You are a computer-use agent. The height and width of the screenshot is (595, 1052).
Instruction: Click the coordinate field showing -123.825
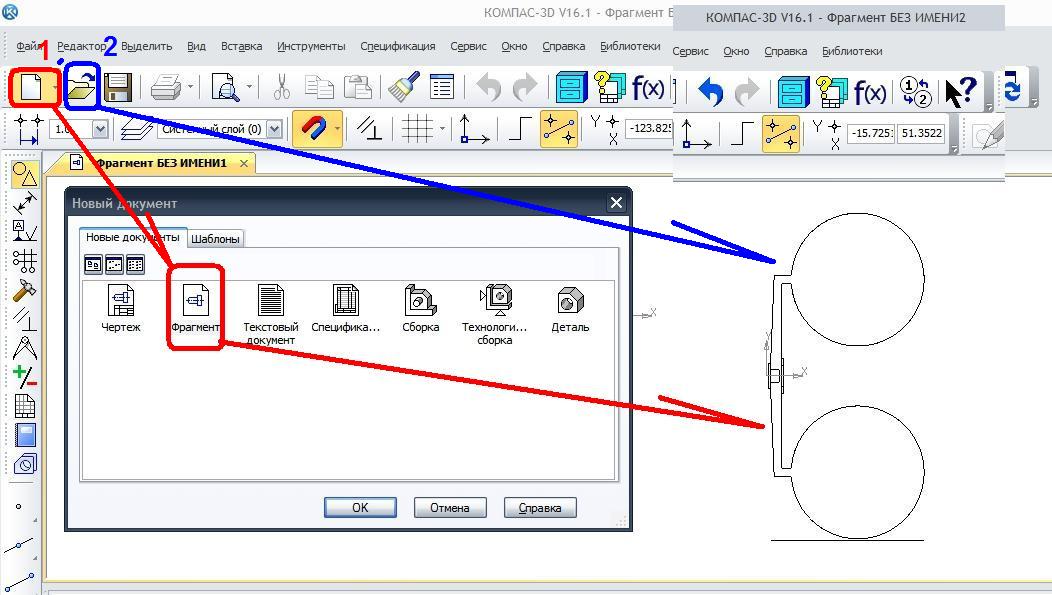(649, 127)
